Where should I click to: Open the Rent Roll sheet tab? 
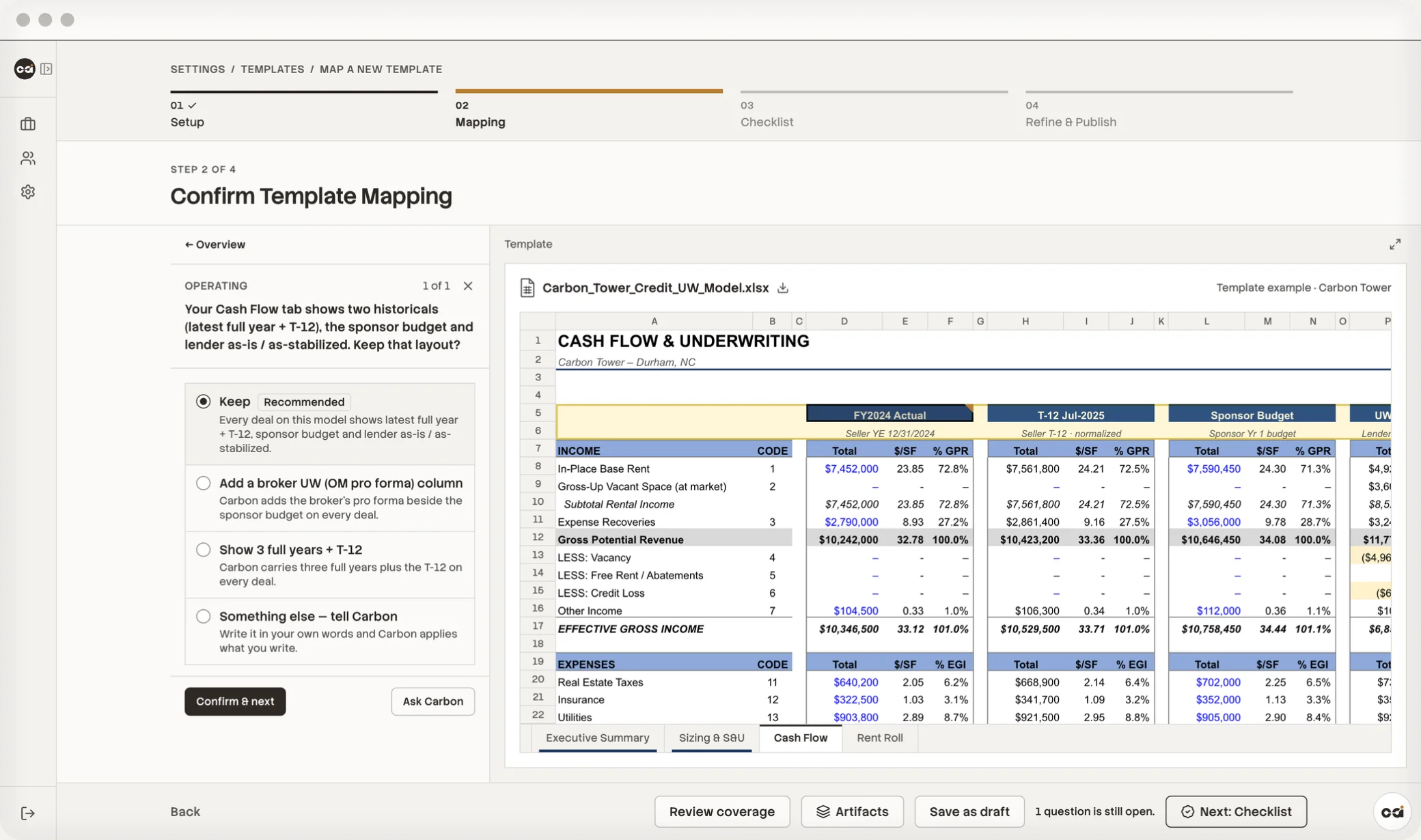click(x=880, y=738)
